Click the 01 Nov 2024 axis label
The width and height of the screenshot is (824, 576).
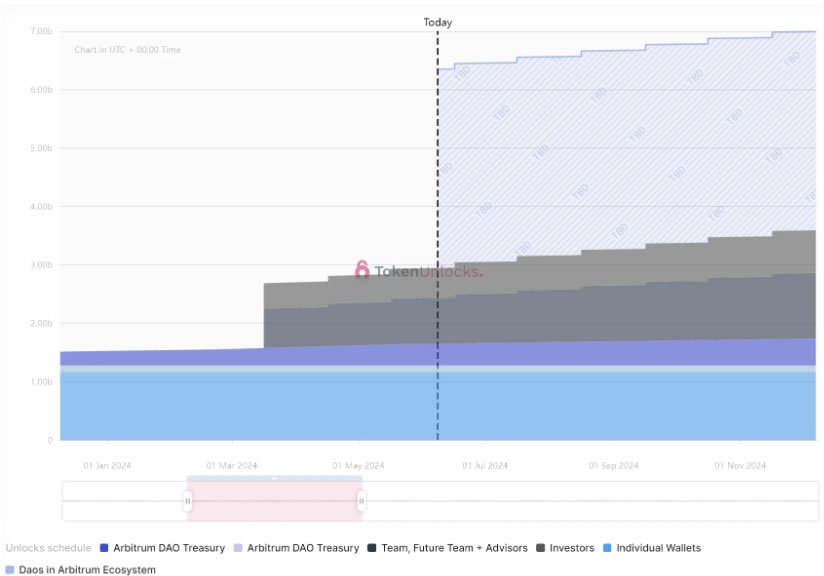coord(740,466)
